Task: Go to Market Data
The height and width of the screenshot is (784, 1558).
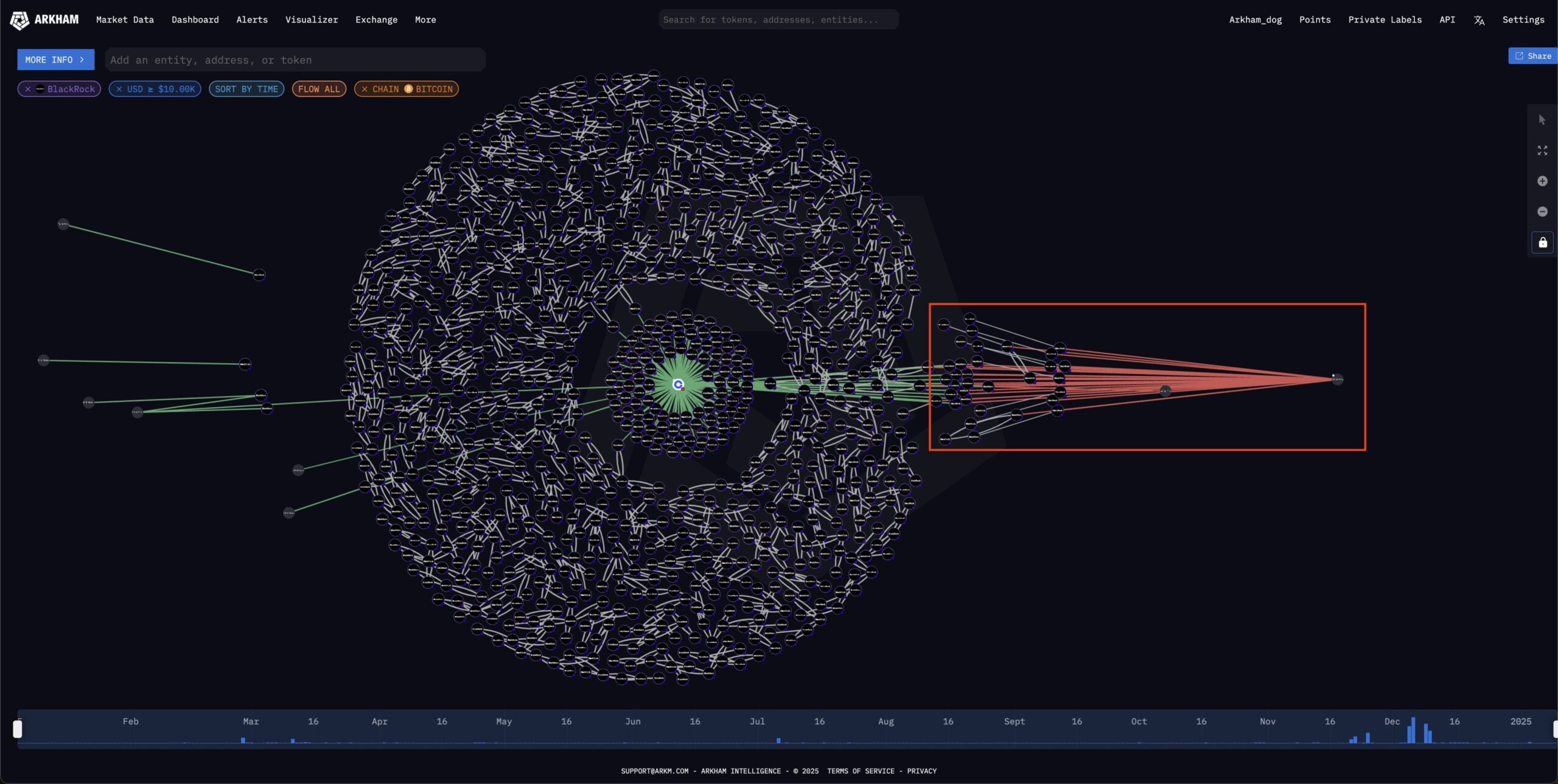Action: 125,19
